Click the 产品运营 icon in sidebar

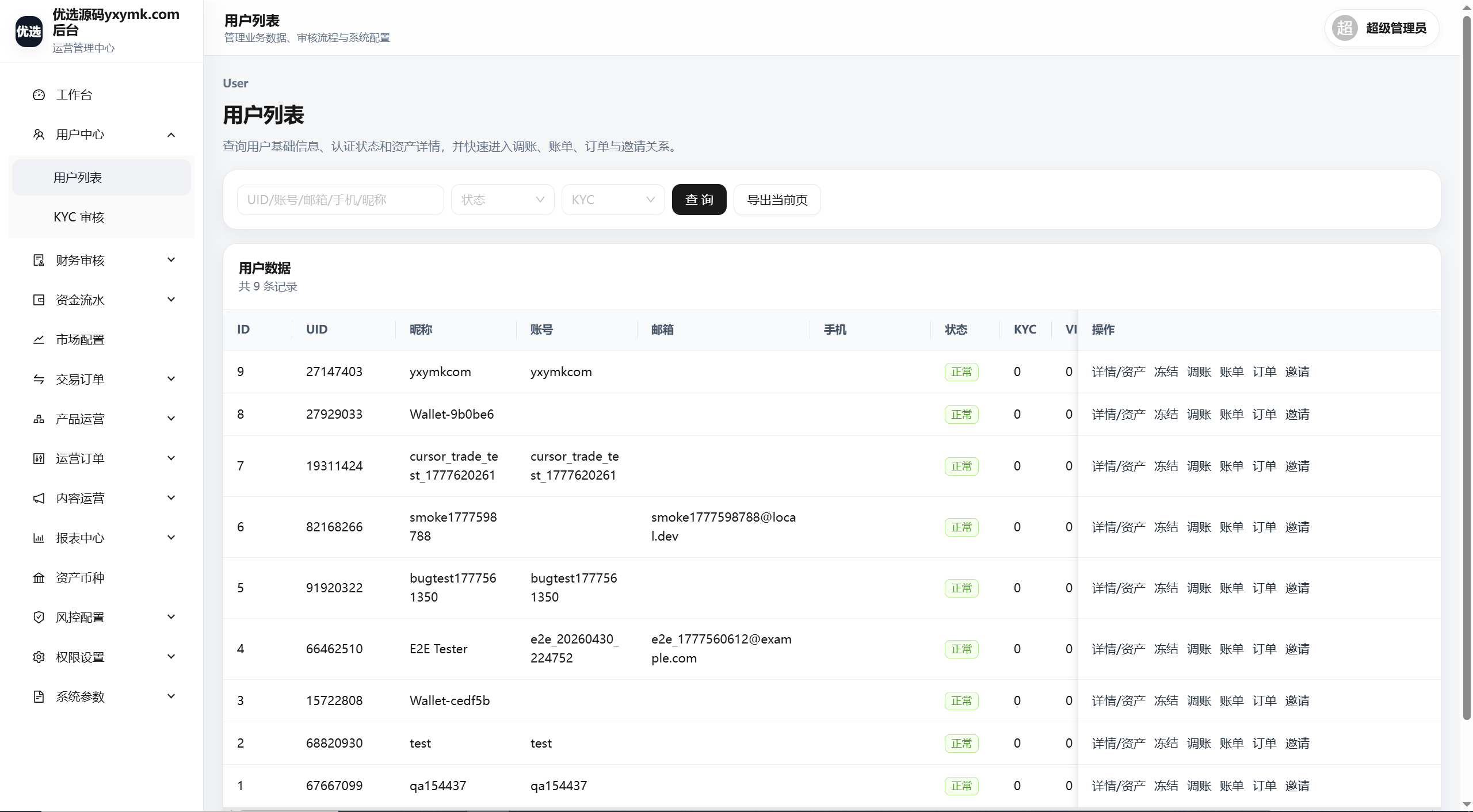click(x=39, y=419)
